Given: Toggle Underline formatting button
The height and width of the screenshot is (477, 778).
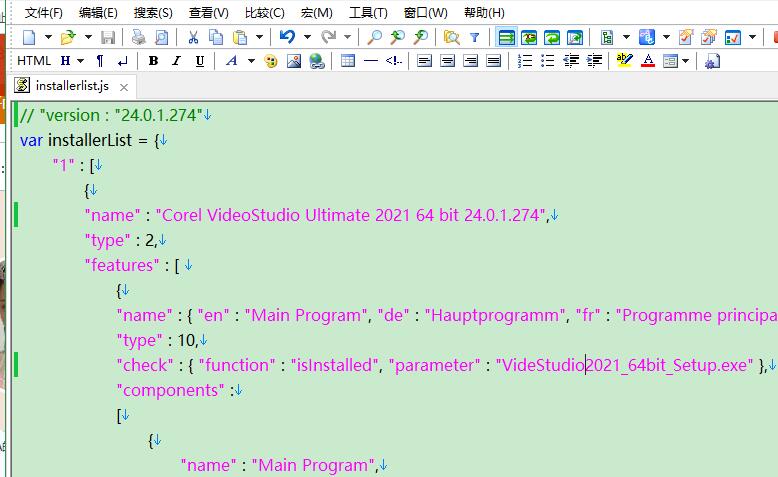Looking at the screenshot, I should click(x=199, y=61).
